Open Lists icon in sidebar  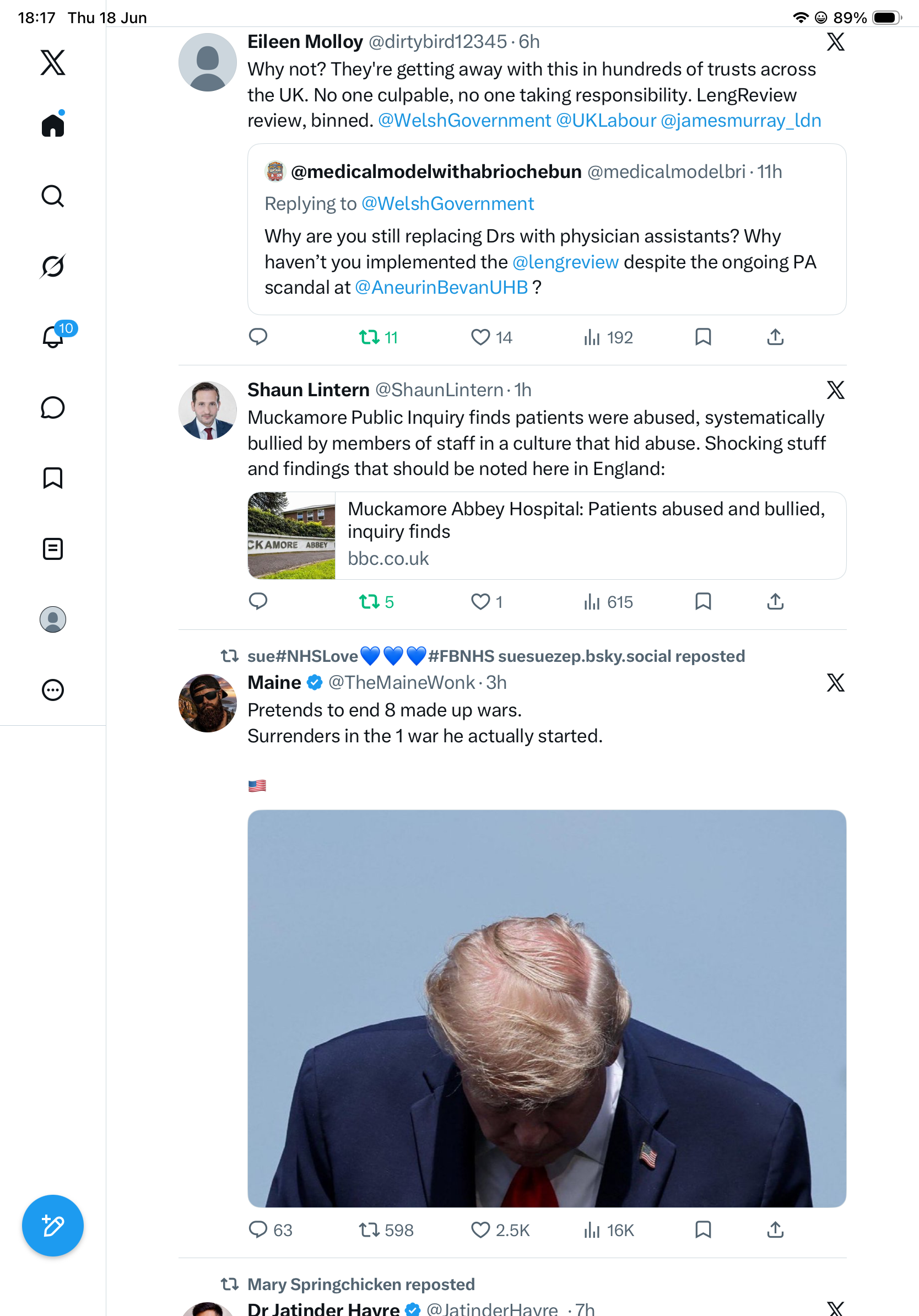tap(53, 548)
